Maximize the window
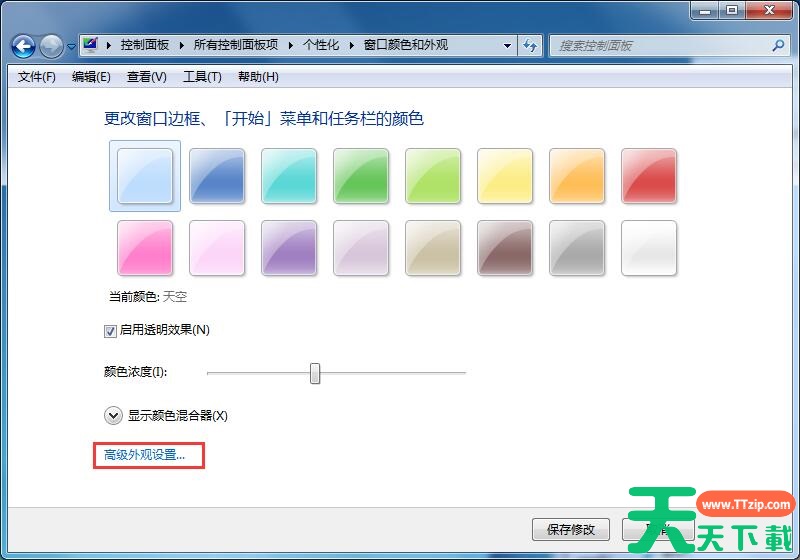The height and width of the screenshot is (560, 800). 732,10
